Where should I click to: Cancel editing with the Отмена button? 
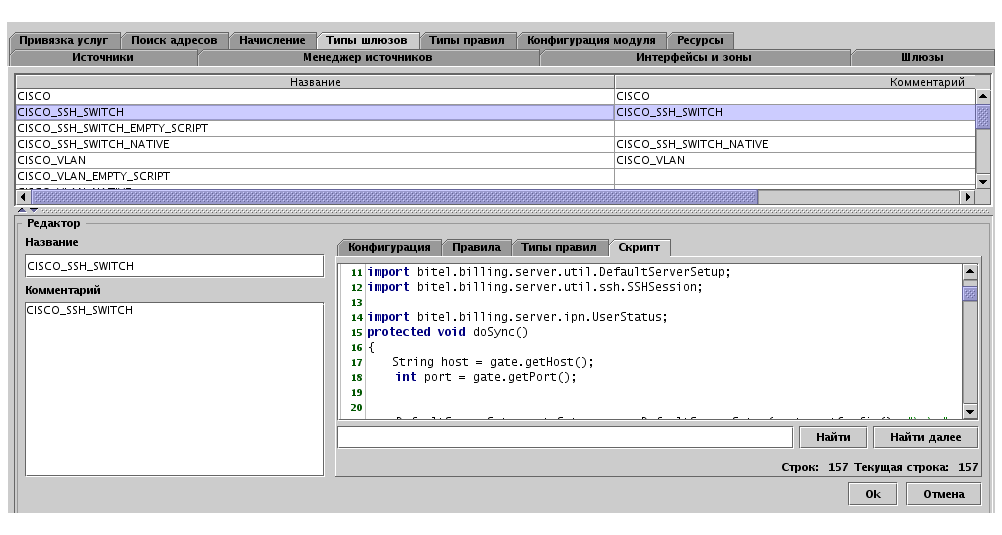943,494
